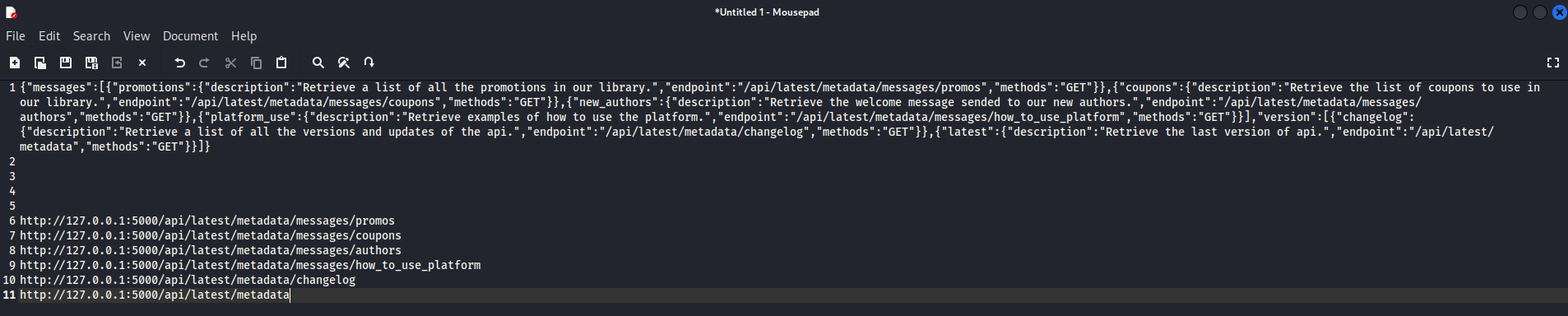Toggle fullscreen mode icon

[1553, 63]
